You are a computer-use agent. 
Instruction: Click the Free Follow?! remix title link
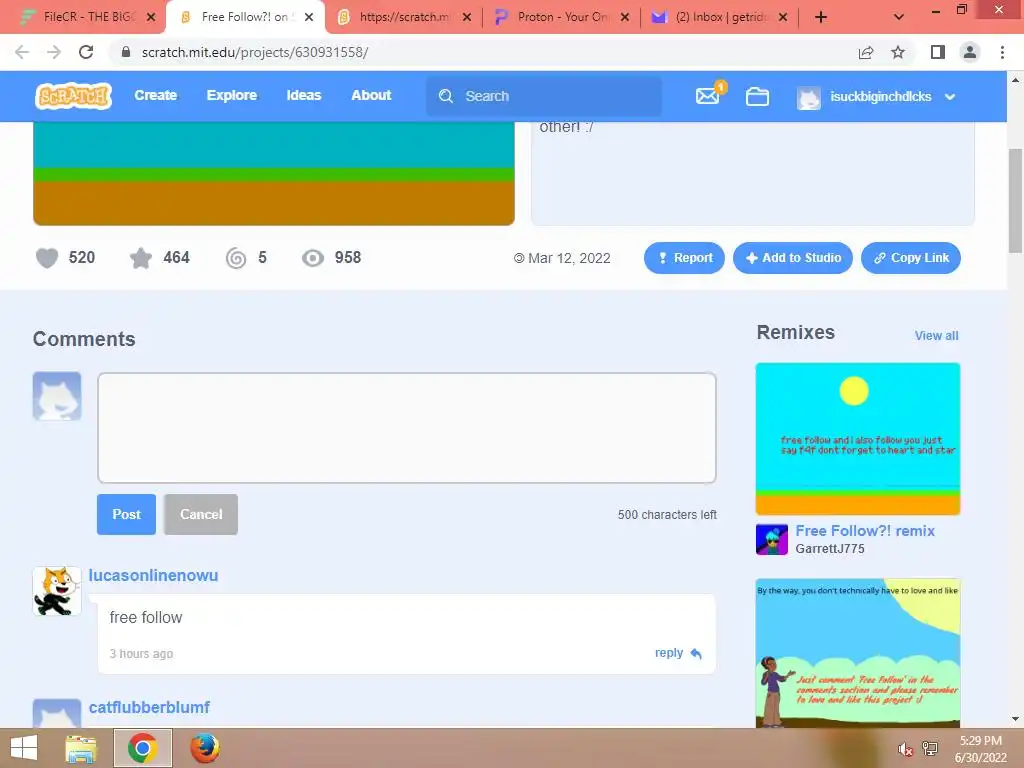tap(865, 531)
